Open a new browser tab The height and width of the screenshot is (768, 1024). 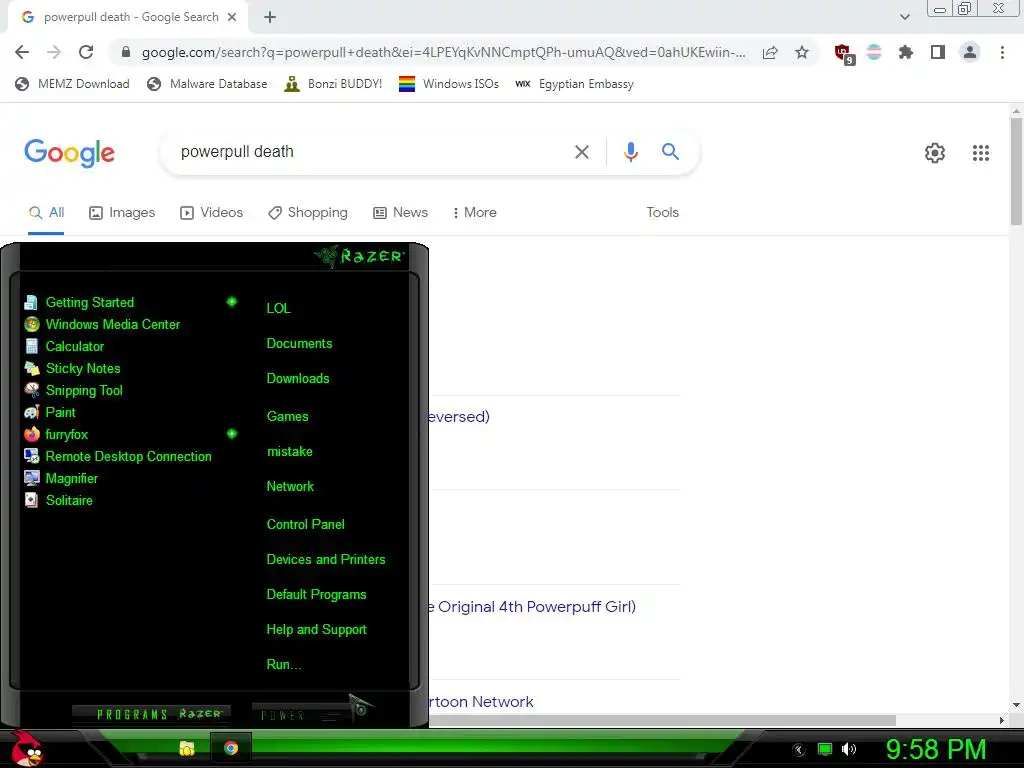[270, 17]
